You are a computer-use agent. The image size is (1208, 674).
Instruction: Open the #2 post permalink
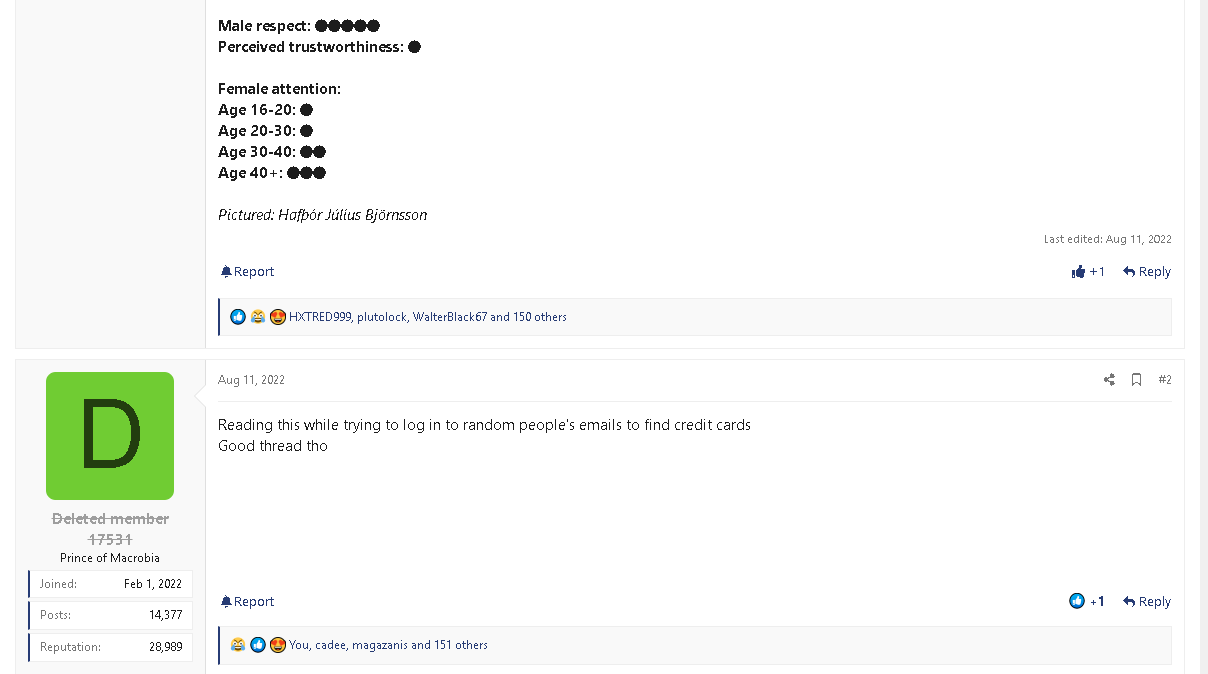click(1165, 380)
